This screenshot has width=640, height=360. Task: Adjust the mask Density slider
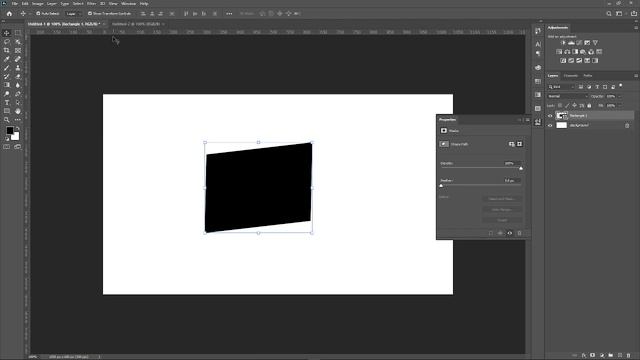click(521, 168)
